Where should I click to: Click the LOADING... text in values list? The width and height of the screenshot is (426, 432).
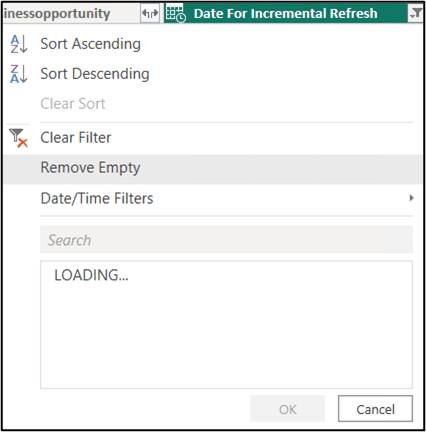click(x=91, y=275)
